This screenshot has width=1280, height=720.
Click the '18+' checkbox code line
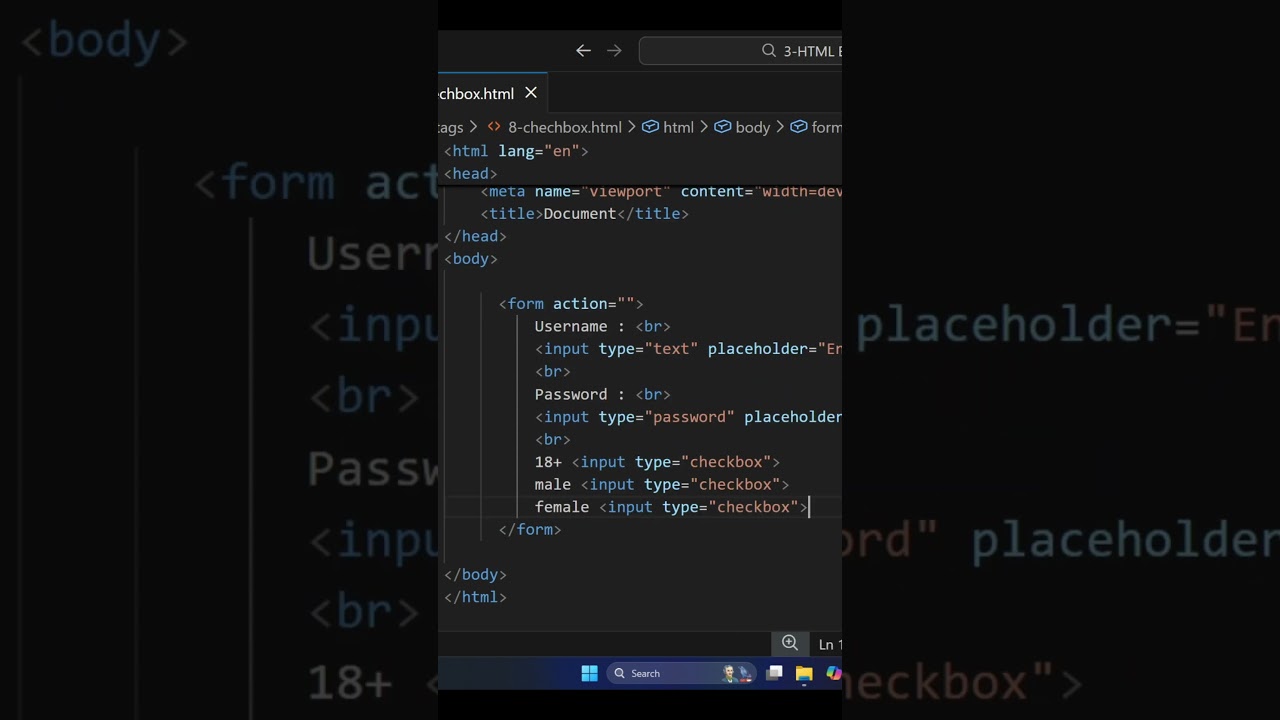(657, 462)
